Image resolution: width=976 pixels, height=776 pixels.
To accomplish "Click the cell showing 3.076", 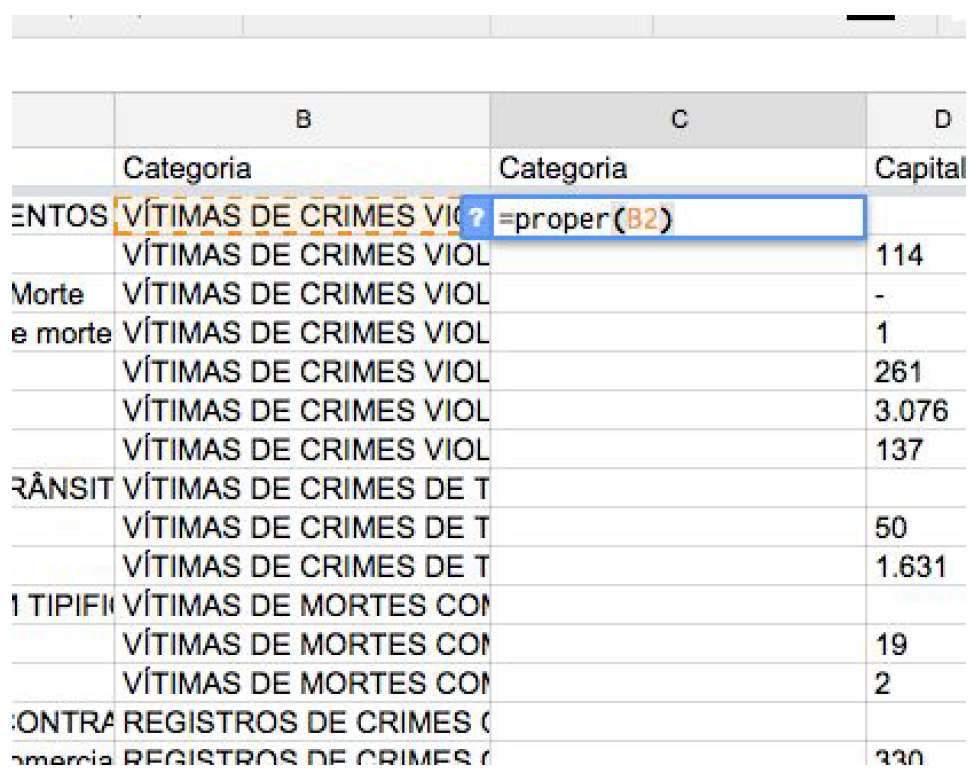I will 920,411.
